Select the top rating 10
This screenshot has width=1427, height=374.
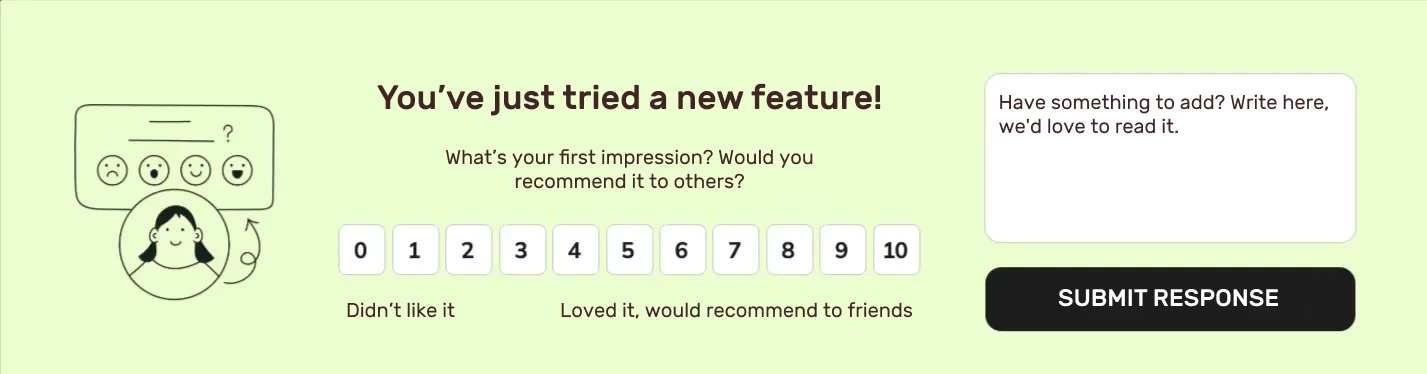896,250
